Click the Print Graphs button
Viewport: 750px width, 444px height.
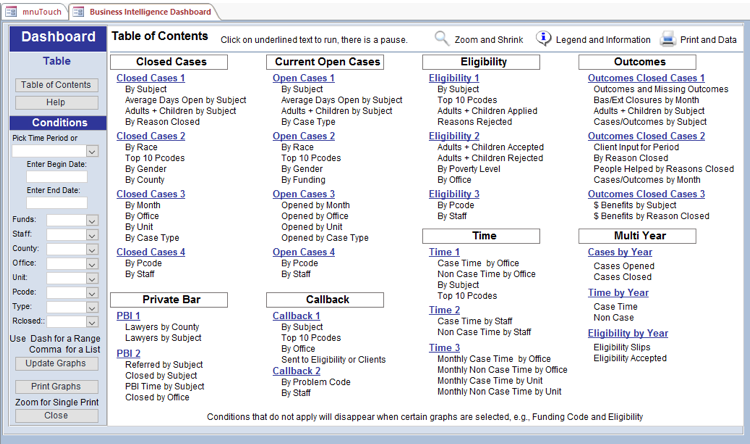point(56,386)
